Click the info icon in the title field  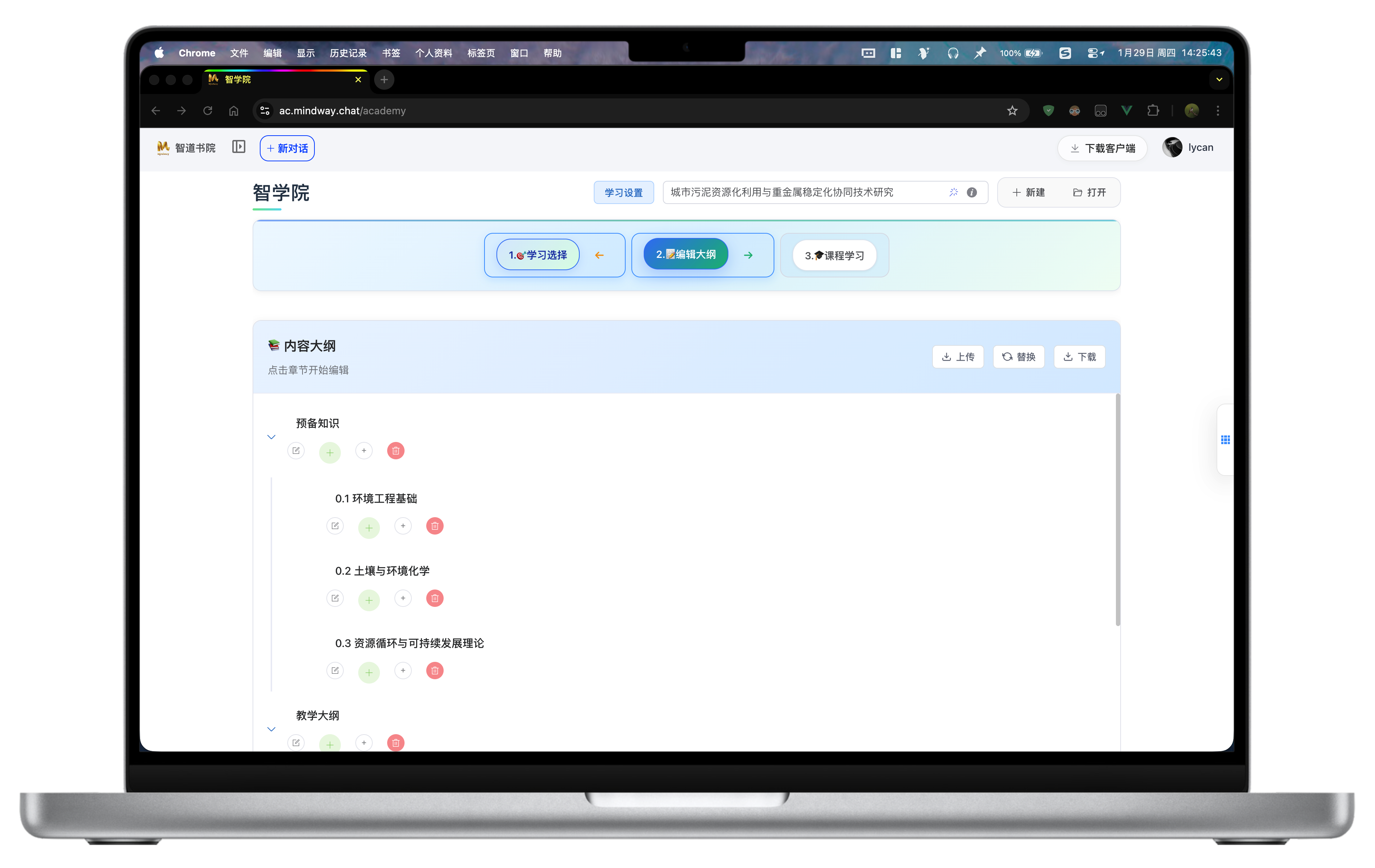point(972,192)
